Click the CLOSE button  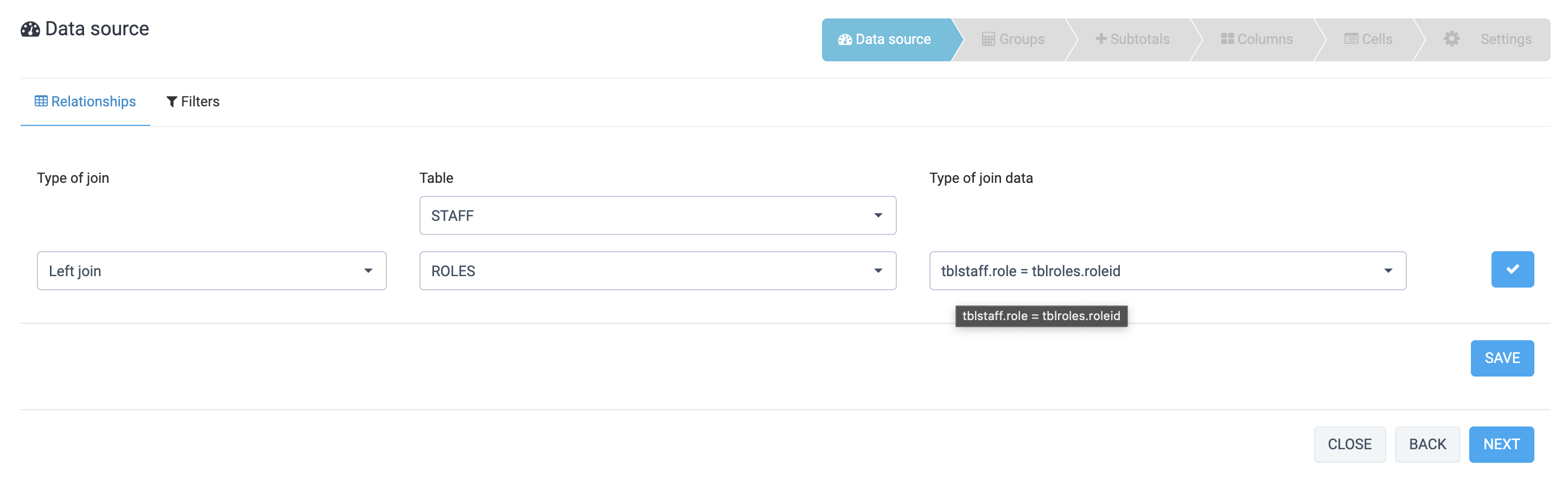pos(1349,444)
